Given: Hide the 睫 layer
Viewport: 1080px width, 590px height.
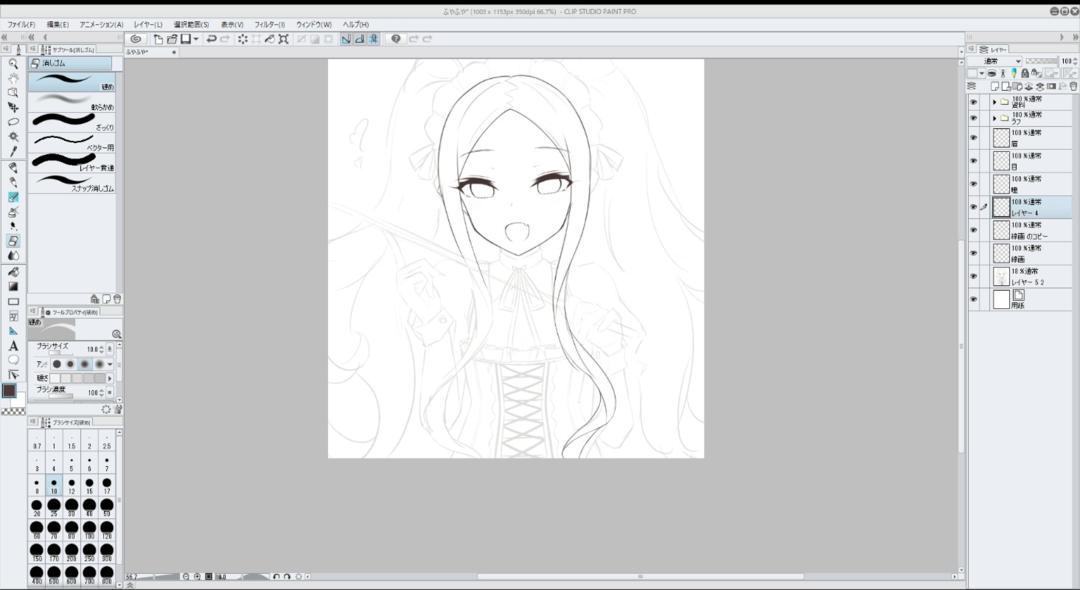Looking at the screenshot, I should [973, 184].
